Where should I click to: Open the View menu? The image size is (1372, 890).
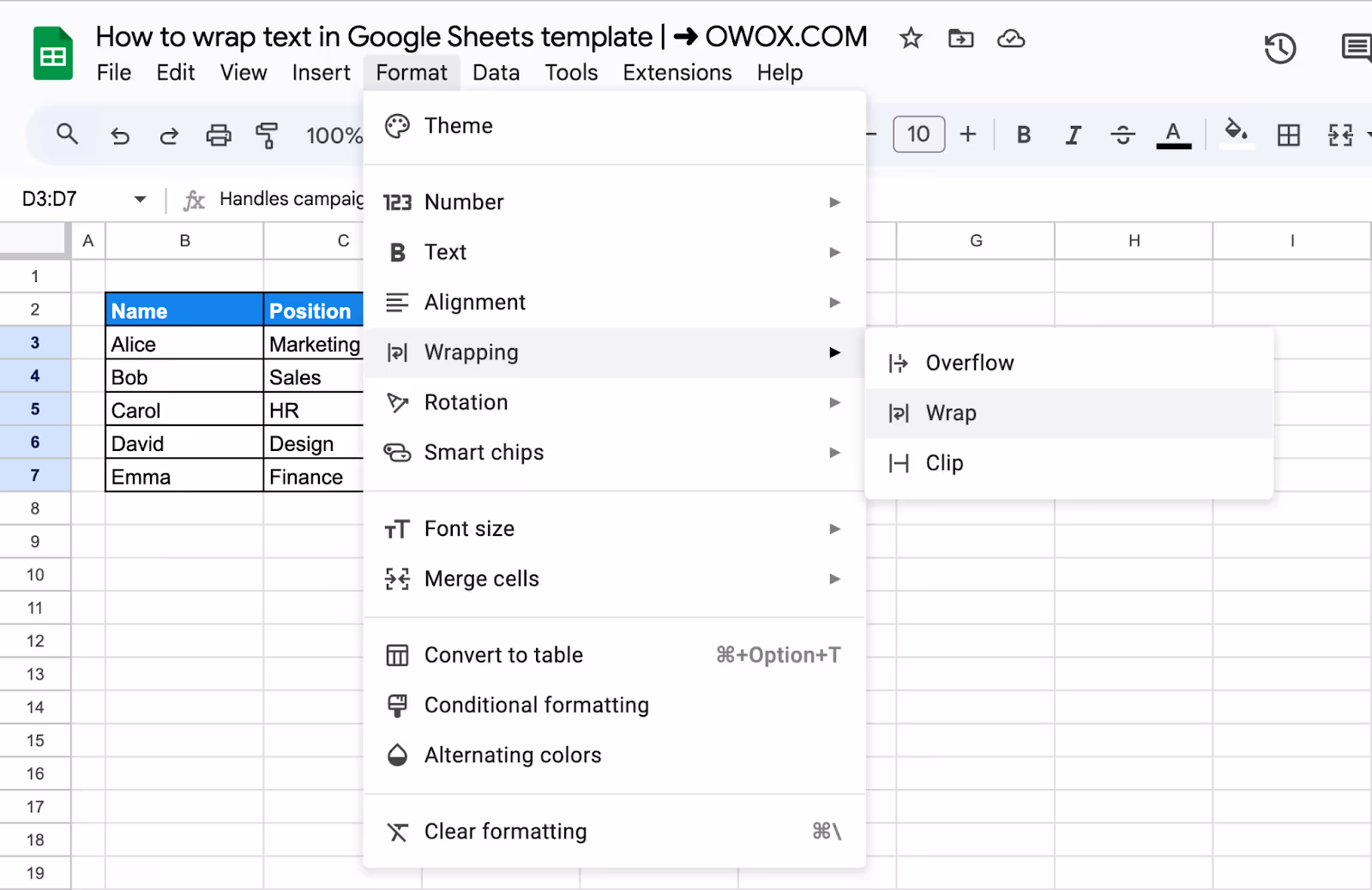pyautogui.click(x=244, y=73)
